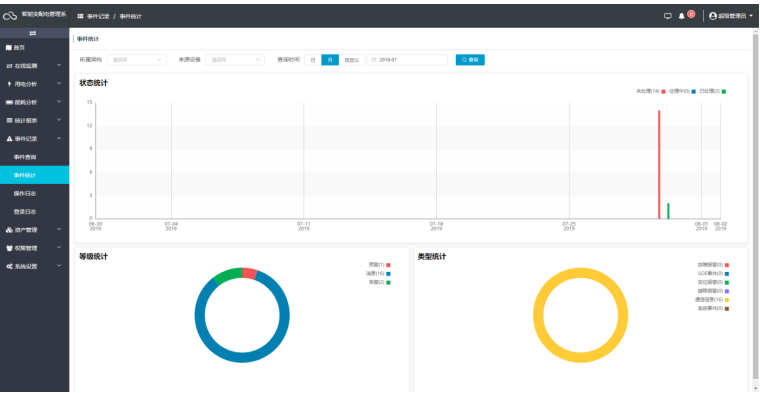This screenshot has width=760, height=393.
Task: Click the green swatch in type legend
Action: pyautogui.click(x=727, y=283)
